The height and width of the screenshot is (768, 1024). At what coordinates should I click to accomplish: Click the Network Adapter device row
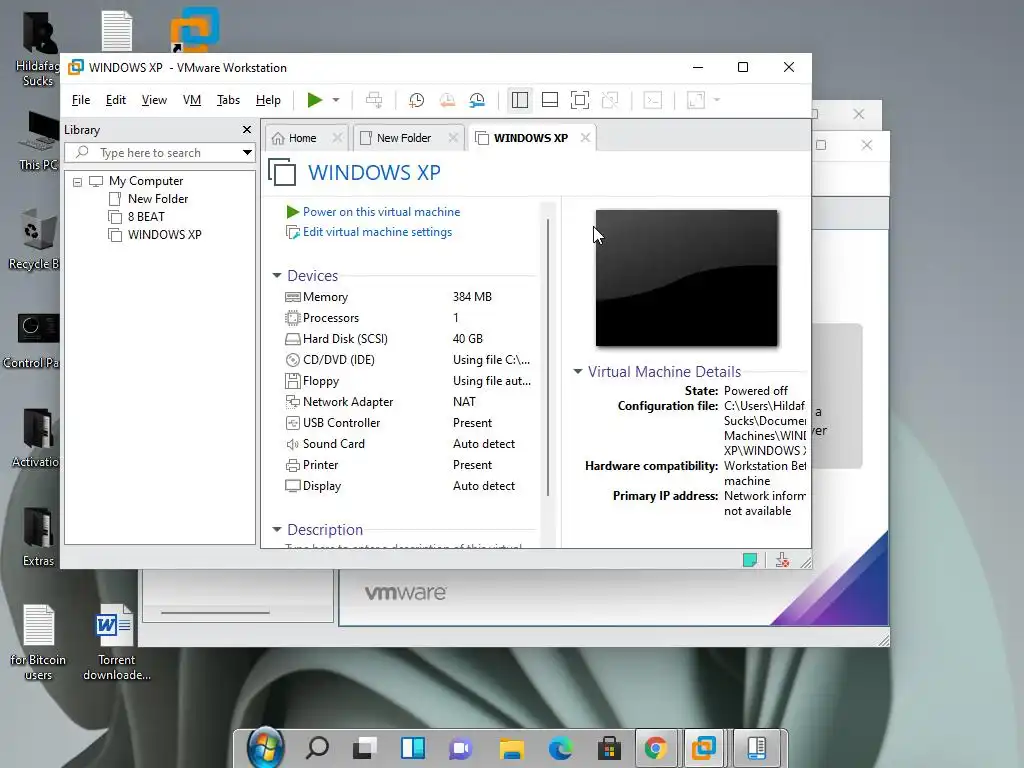(409, 402)
